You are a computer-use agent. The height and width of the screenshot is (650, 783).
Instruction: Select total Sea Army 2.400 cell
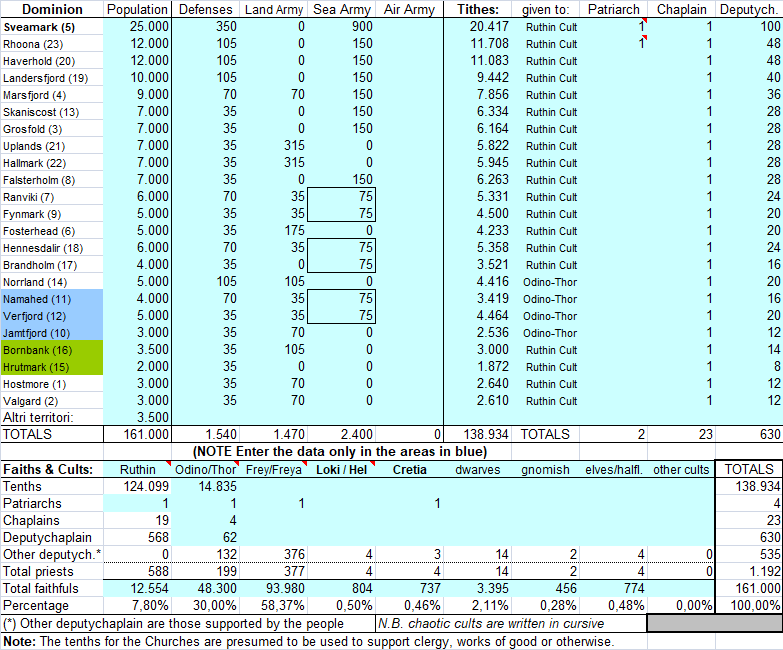(x=341, y=434)
